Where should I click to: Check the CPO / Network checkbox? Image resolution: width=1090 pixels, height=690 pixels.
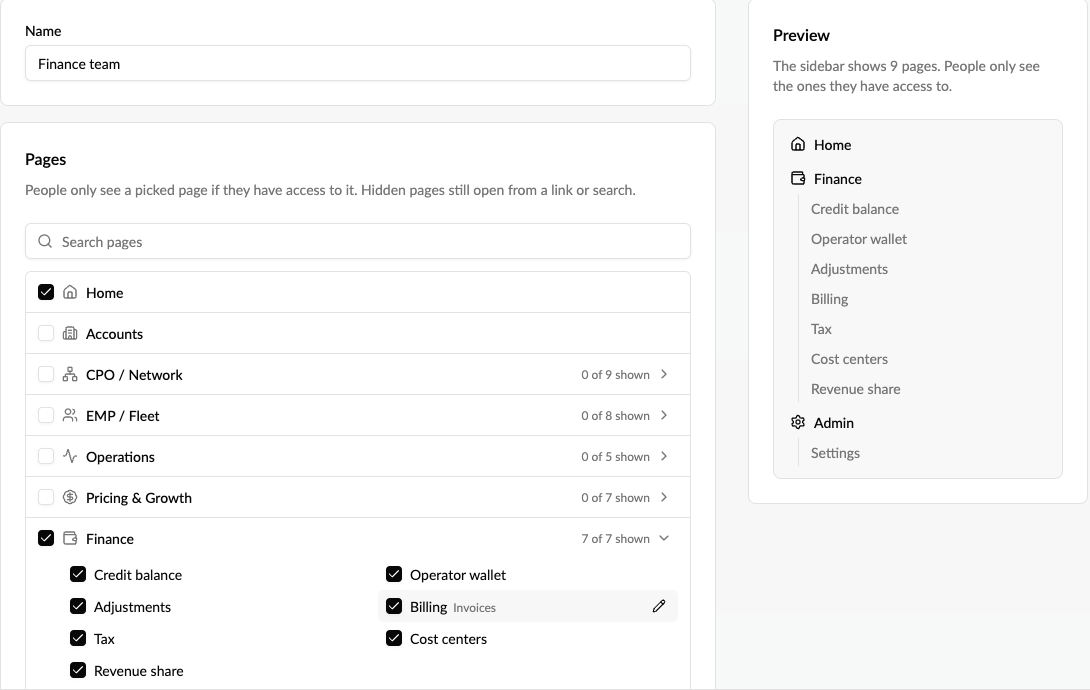click(46, 374)
